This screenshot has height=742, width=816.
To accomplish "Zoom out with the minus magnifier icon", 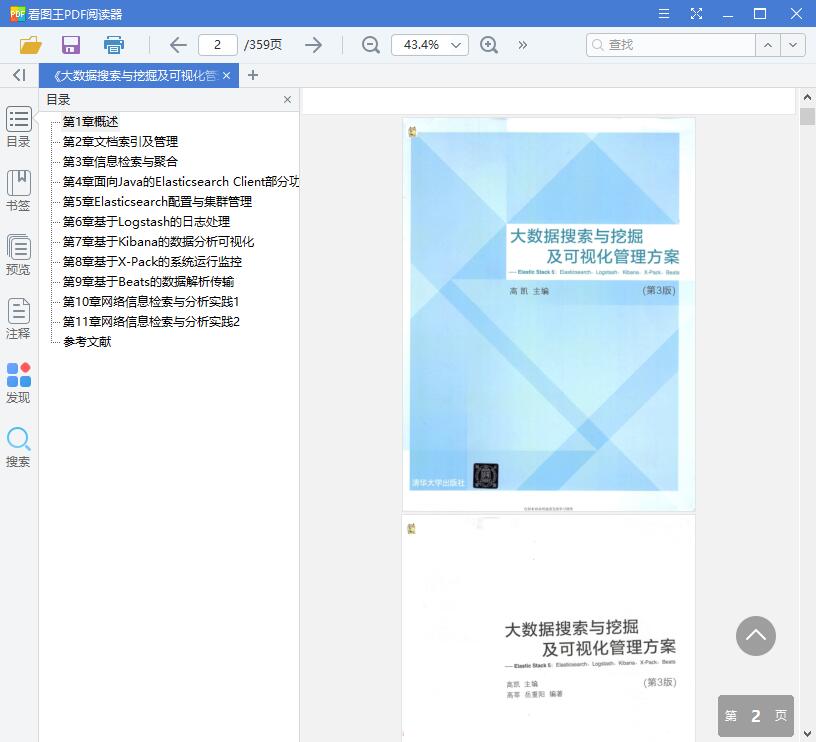I will 371,45.
